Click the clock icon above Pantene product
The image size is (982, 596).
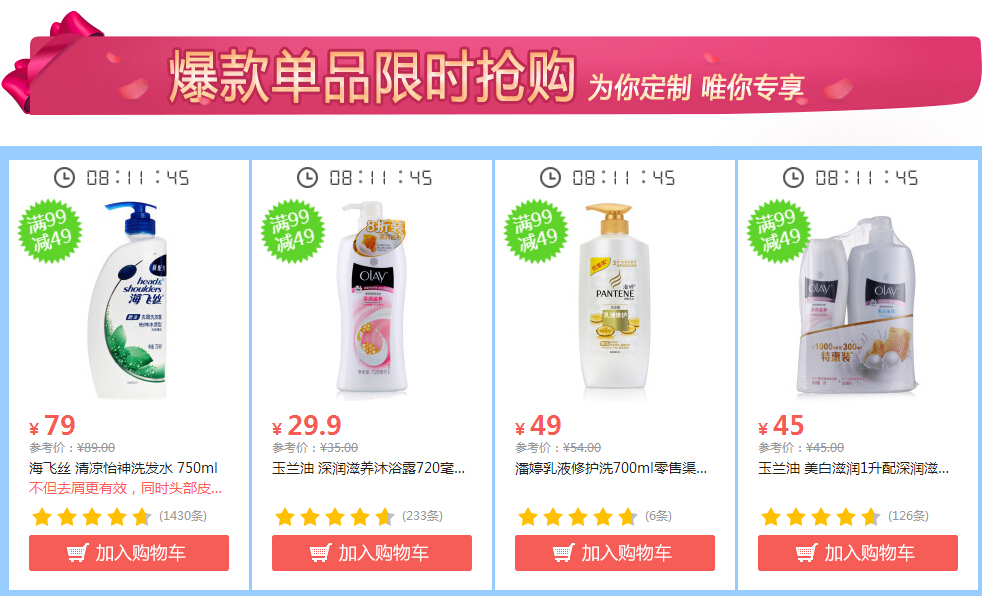click(550, 177)
